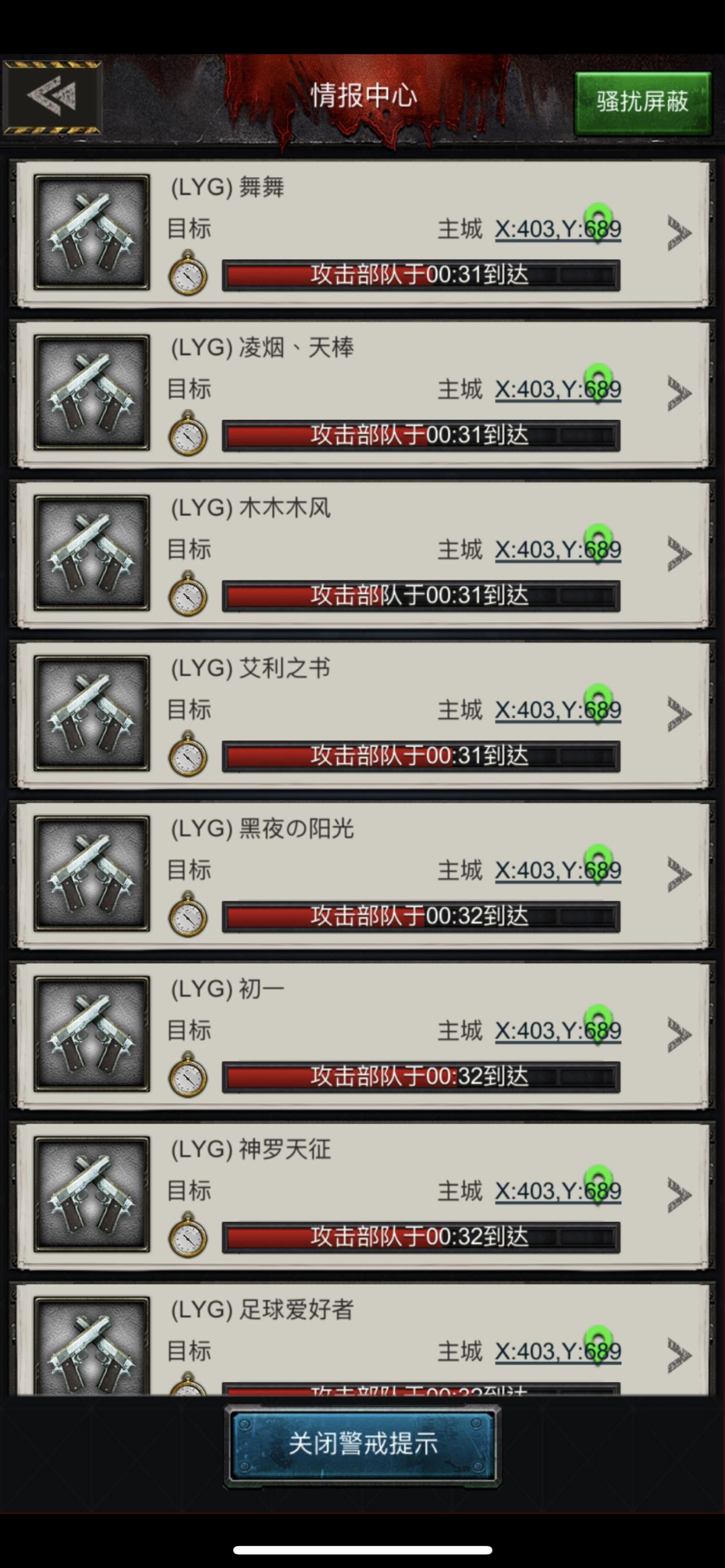Tap the crossed pistols icon for 足球爱好者
This screenshot has width=725, height=1568.
92,1346
